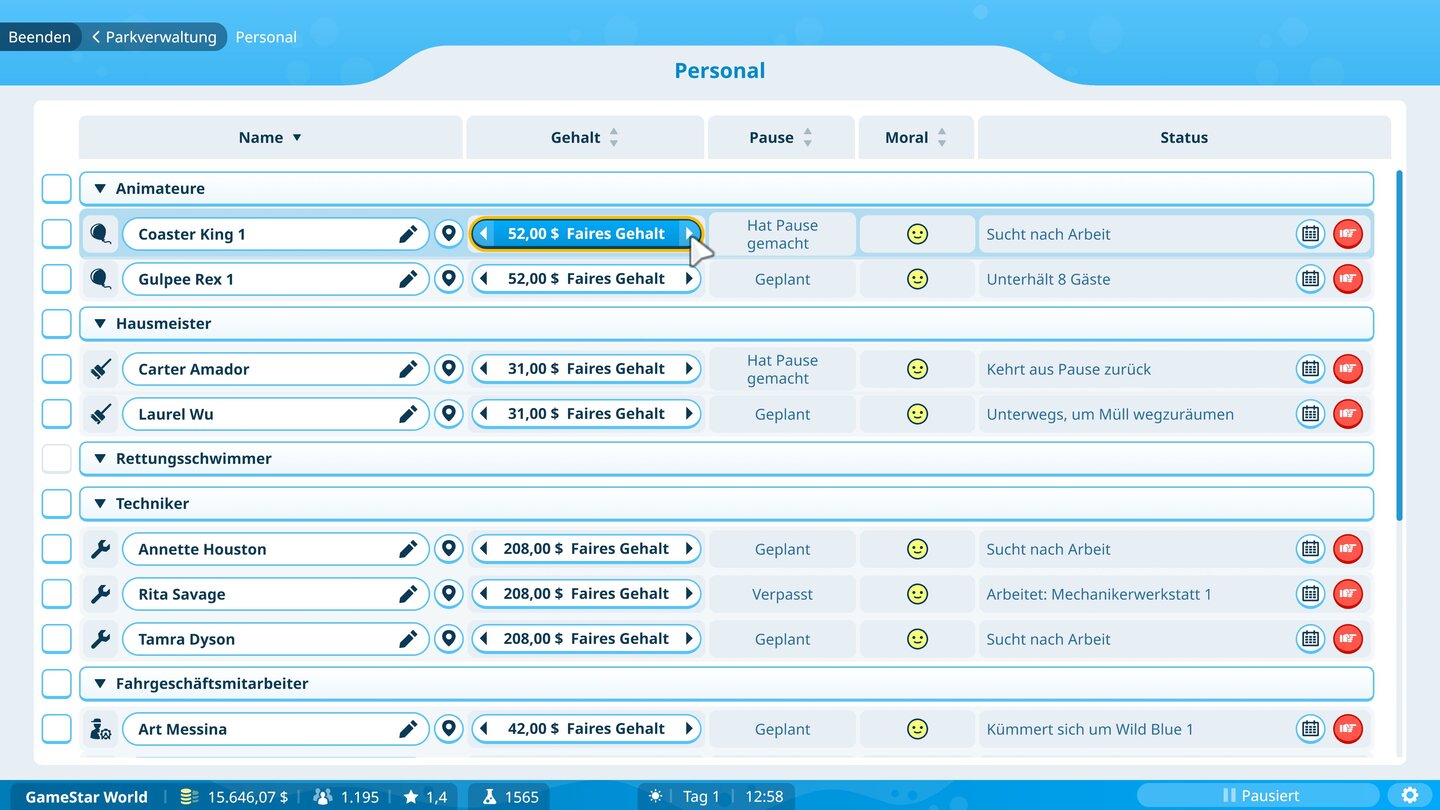The width and height of the screenshot is (1440, 810).
Task: Collapse the Animateure group
Action: 100,189
